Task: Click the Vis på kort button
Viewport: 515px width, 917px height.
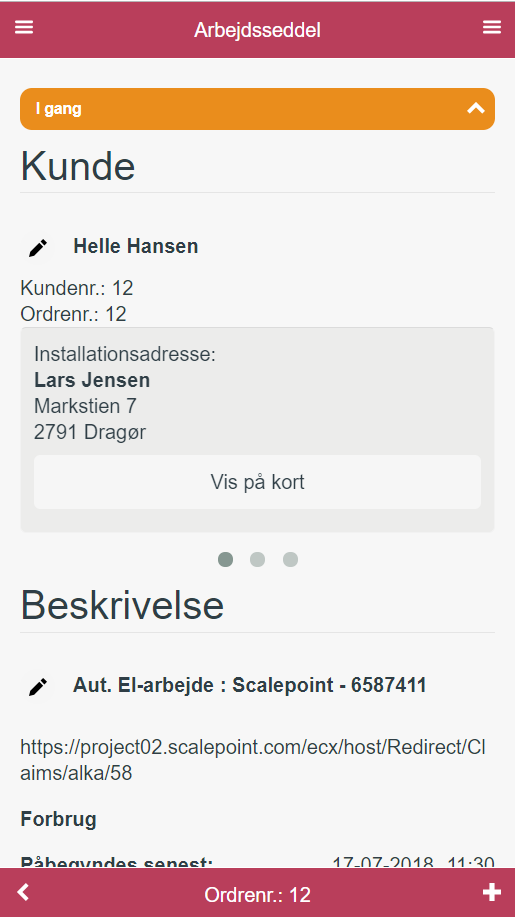Action: coord(257,482)
